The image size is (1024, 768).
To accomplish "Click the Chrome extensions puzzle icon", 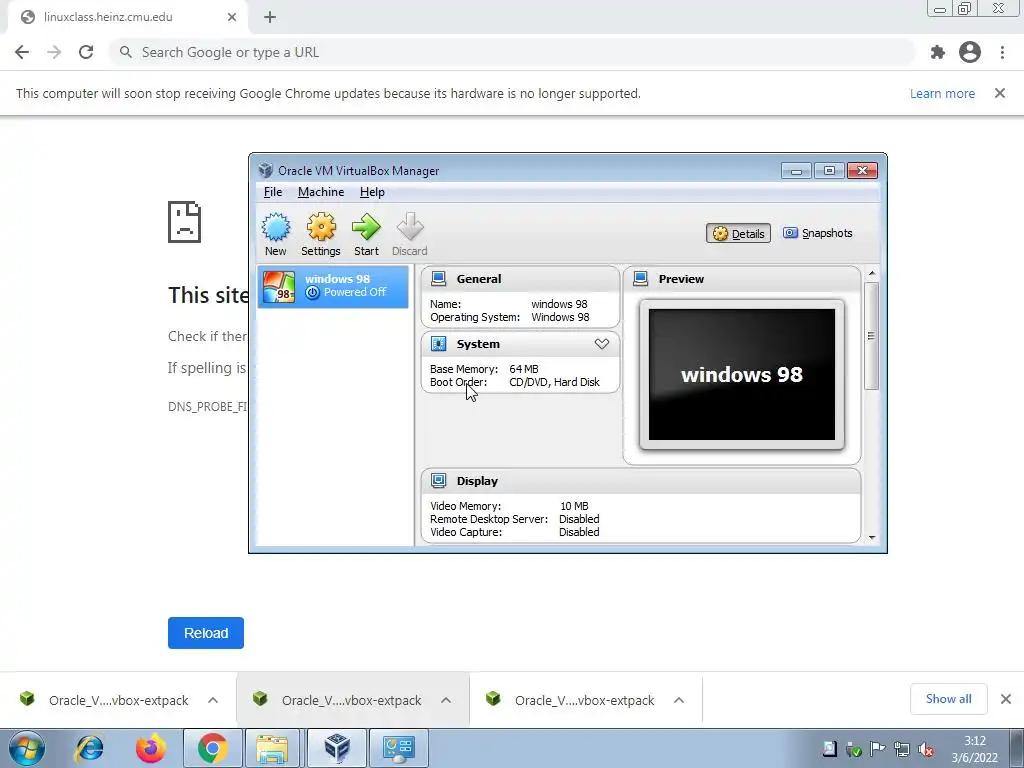I will [x=938, y=52].
